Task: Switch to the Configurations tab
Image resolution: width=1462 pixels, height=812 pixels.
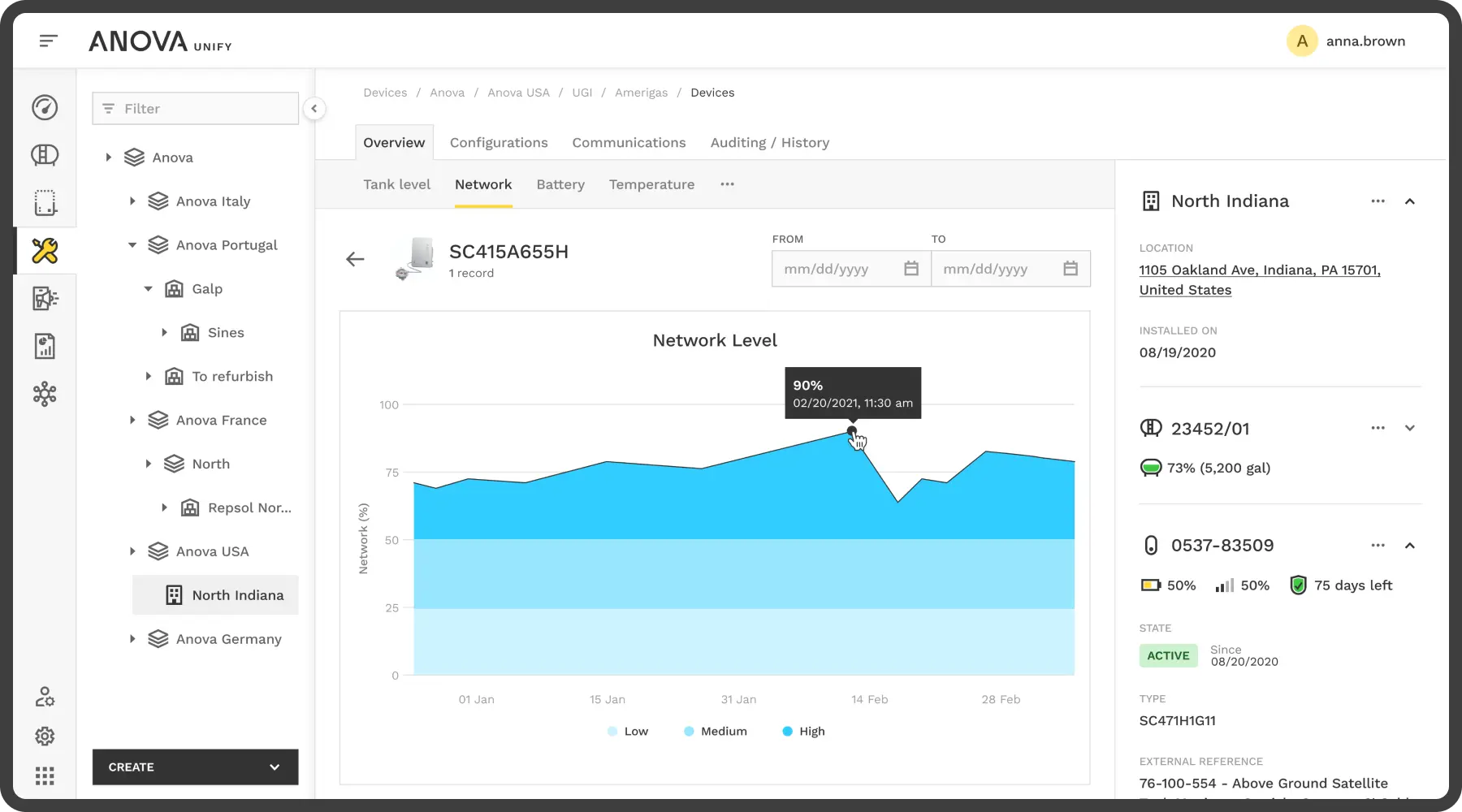Action: tap(499, 143)
